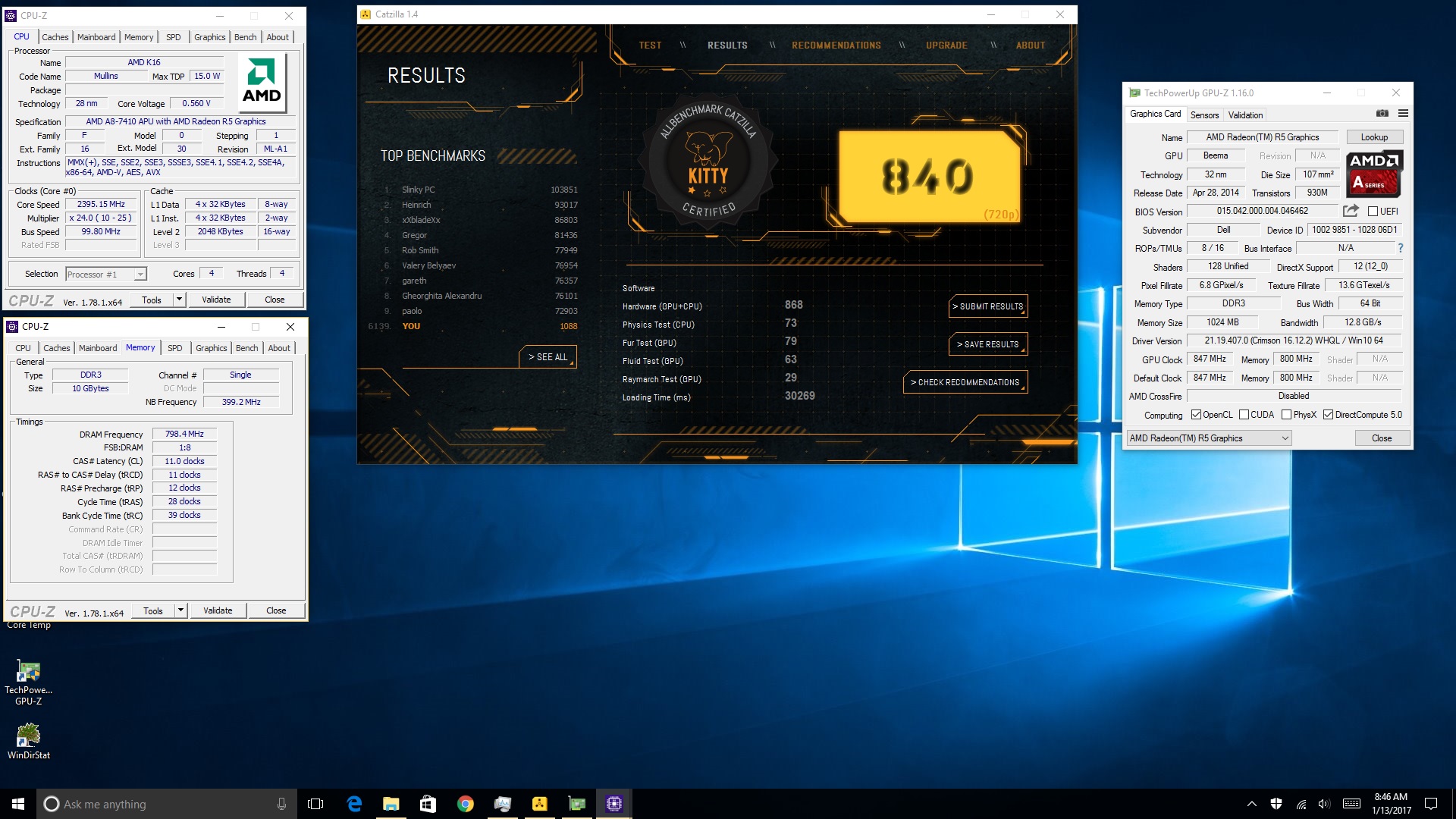Viewport: 1456px width, 819px height.
Task: Toggle the OpenCL checkbox
Action: pyautogui.click(x=1196, y=415)
